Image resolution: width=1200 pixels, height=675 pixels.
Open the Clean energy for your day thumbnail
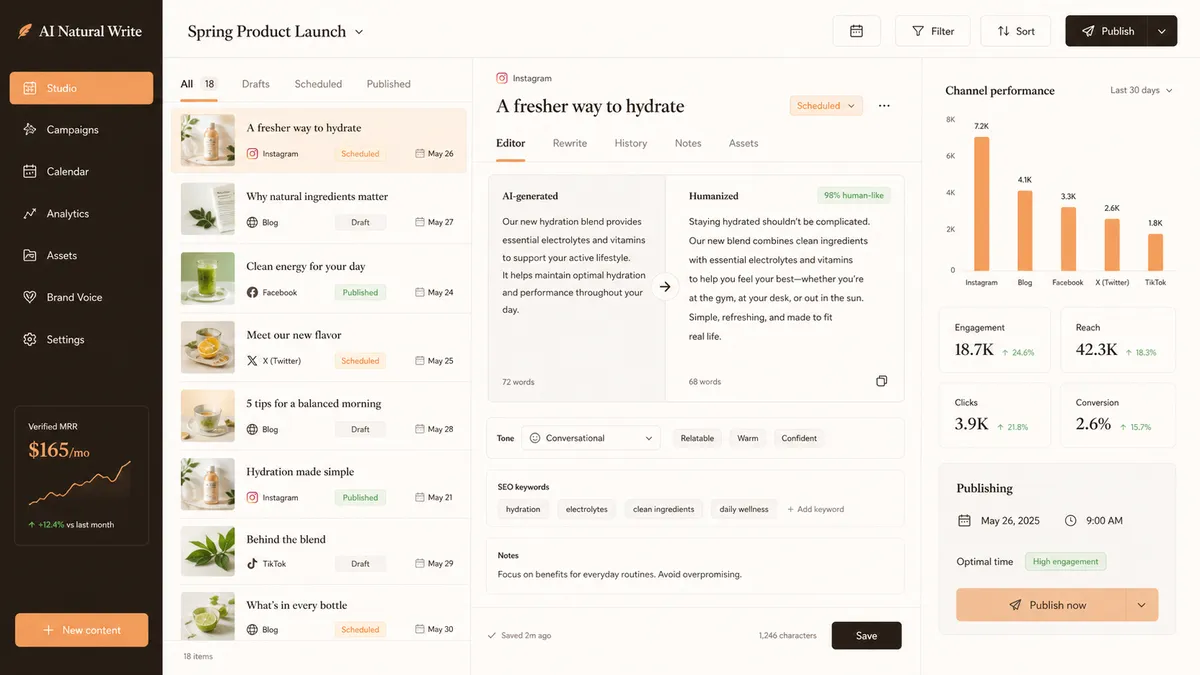click(x=208, y=278)
